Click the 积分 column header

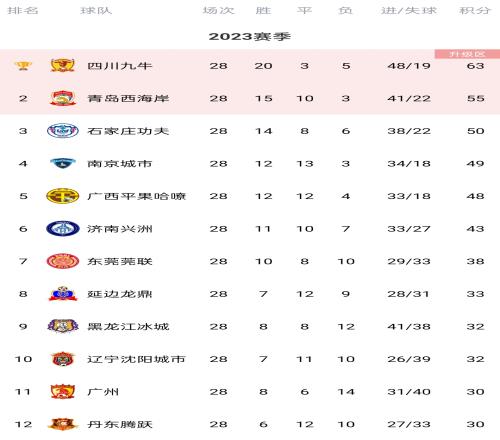[475, 11]
